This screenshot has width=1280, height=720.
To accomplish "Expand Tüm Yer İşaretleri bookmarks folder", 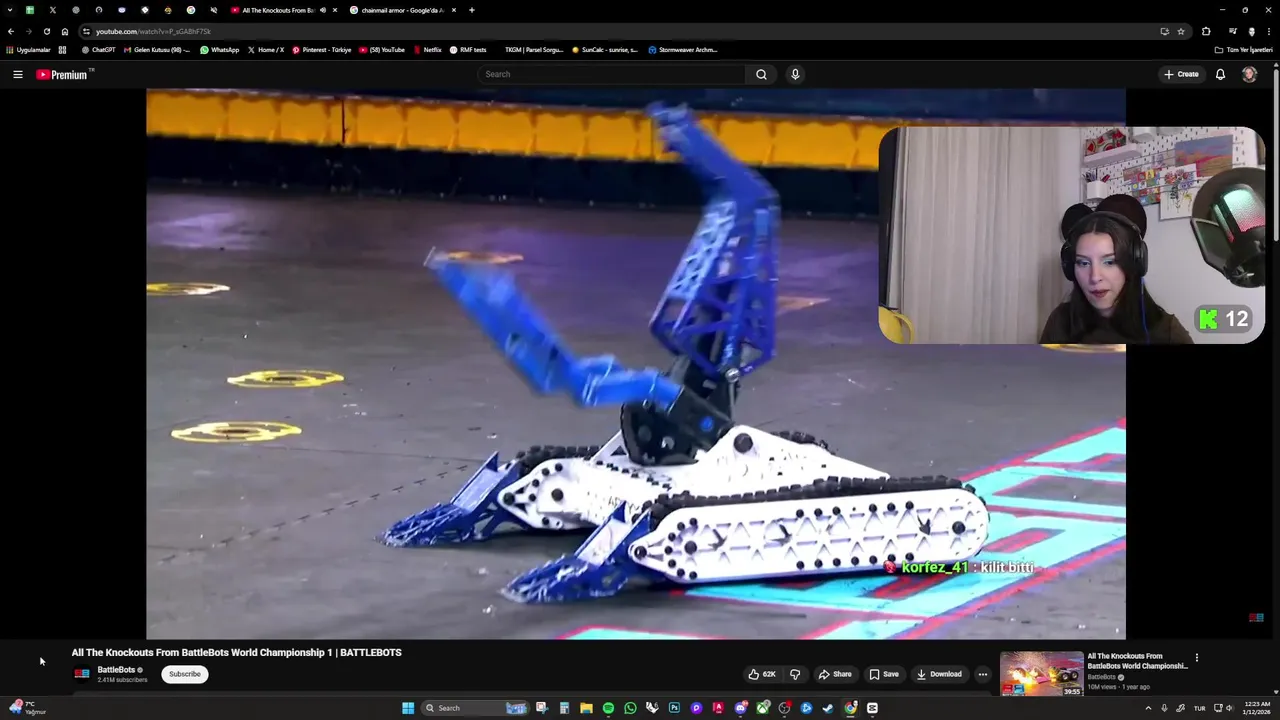I will pos(1244,50).
